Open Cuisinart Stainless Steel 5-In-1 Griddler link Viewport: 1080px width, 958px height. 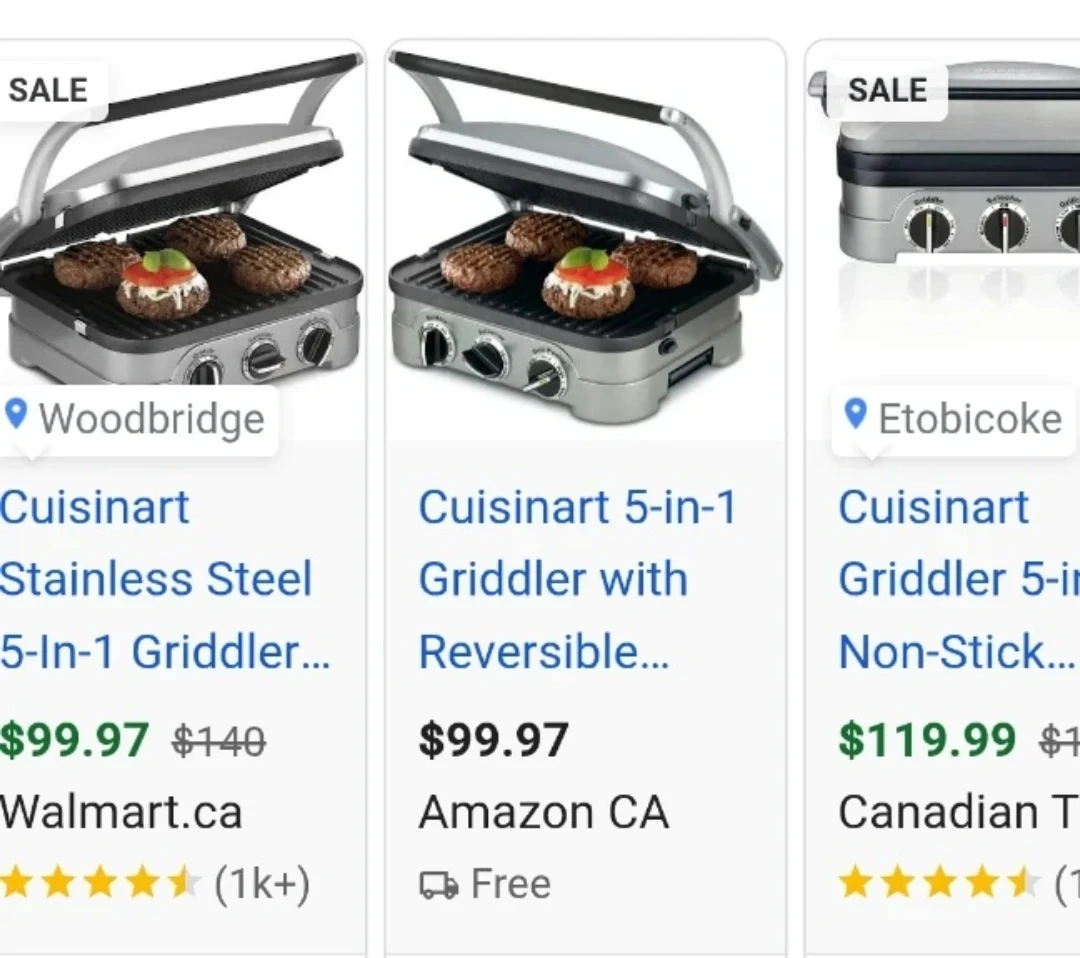(160, 579)
